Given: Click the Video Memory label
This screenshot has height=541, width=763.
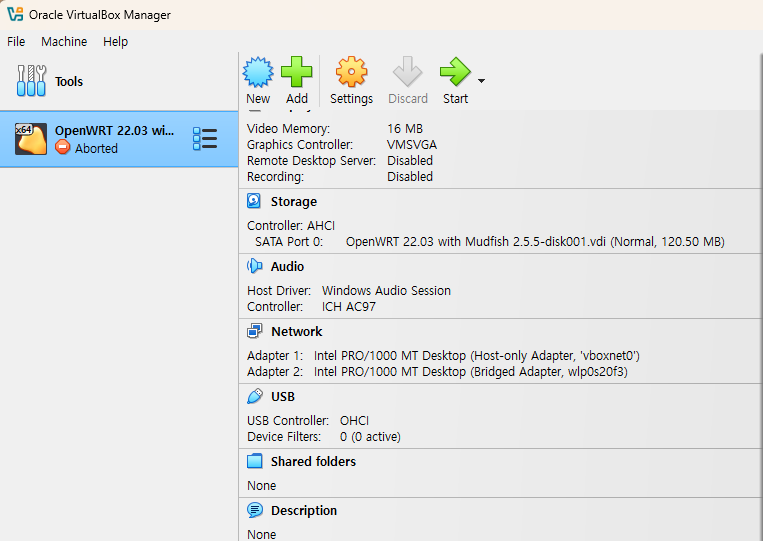Looking at the screenshot, I should [x=288, y=128].
